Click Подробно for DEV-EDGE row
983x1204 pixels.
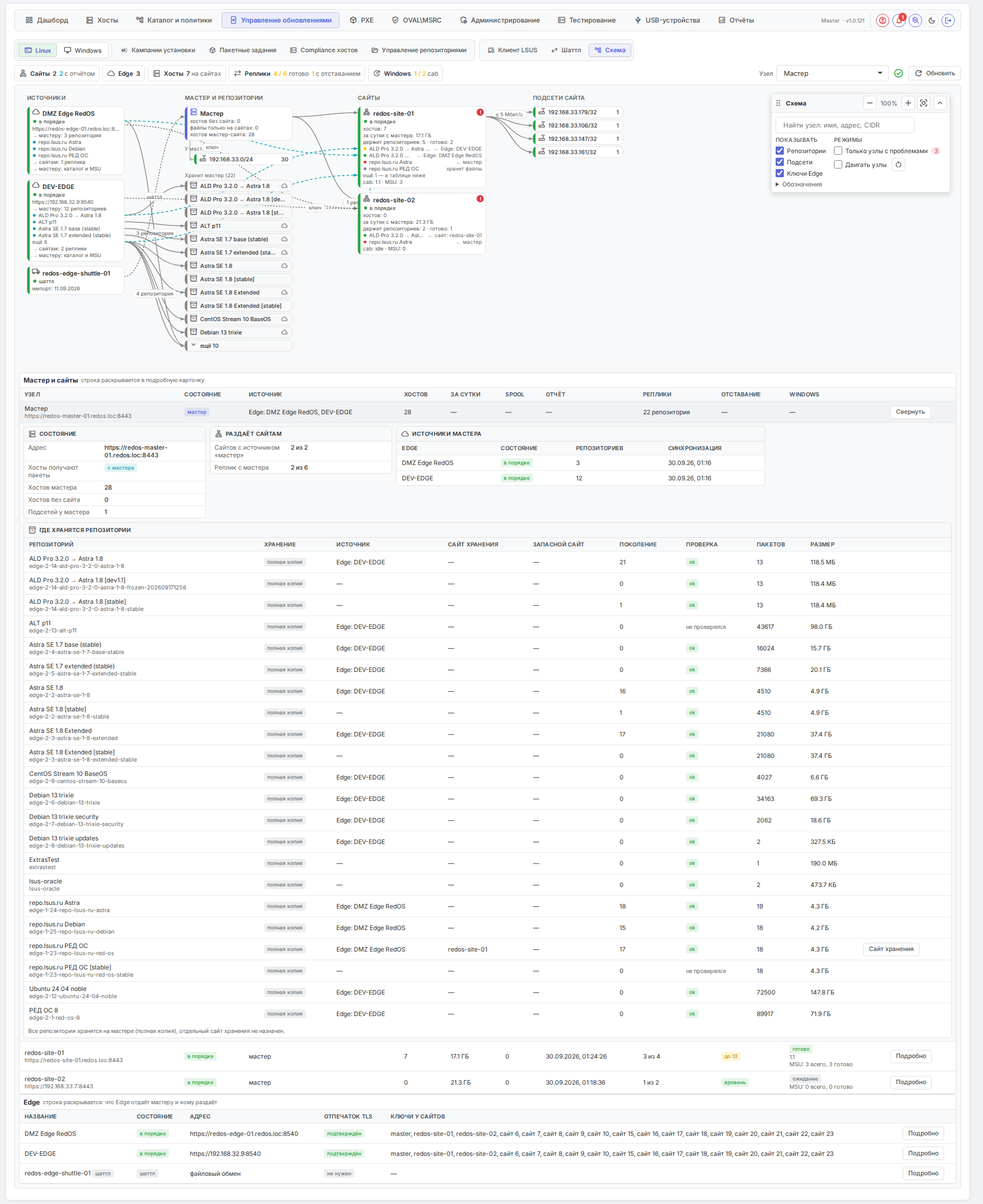(923, 1153)
